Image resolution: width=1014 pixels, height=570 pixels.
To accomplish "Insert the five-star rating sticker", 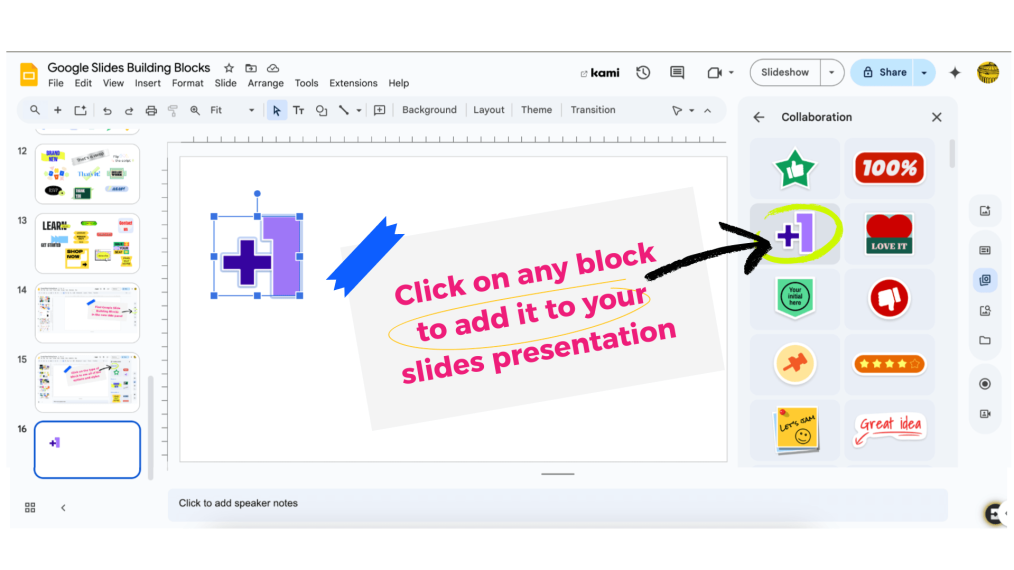I will point(889,364).
